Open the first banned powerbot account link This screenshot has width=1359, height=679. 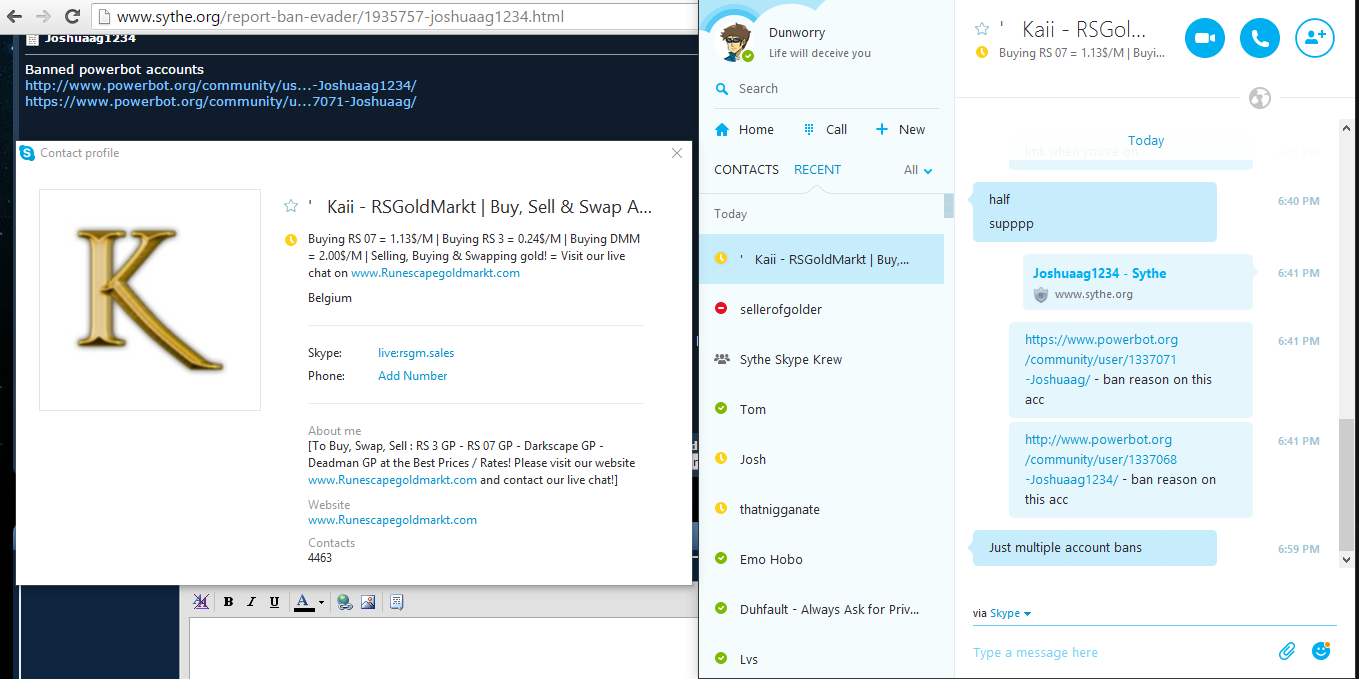click(220, 86)
